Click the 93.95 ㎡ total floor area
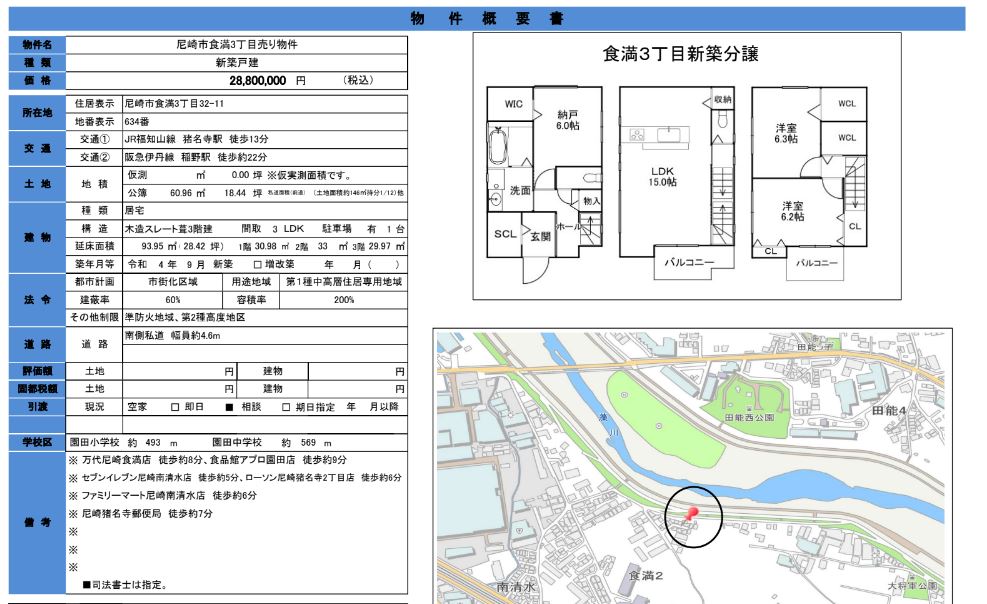 point(159,246)
